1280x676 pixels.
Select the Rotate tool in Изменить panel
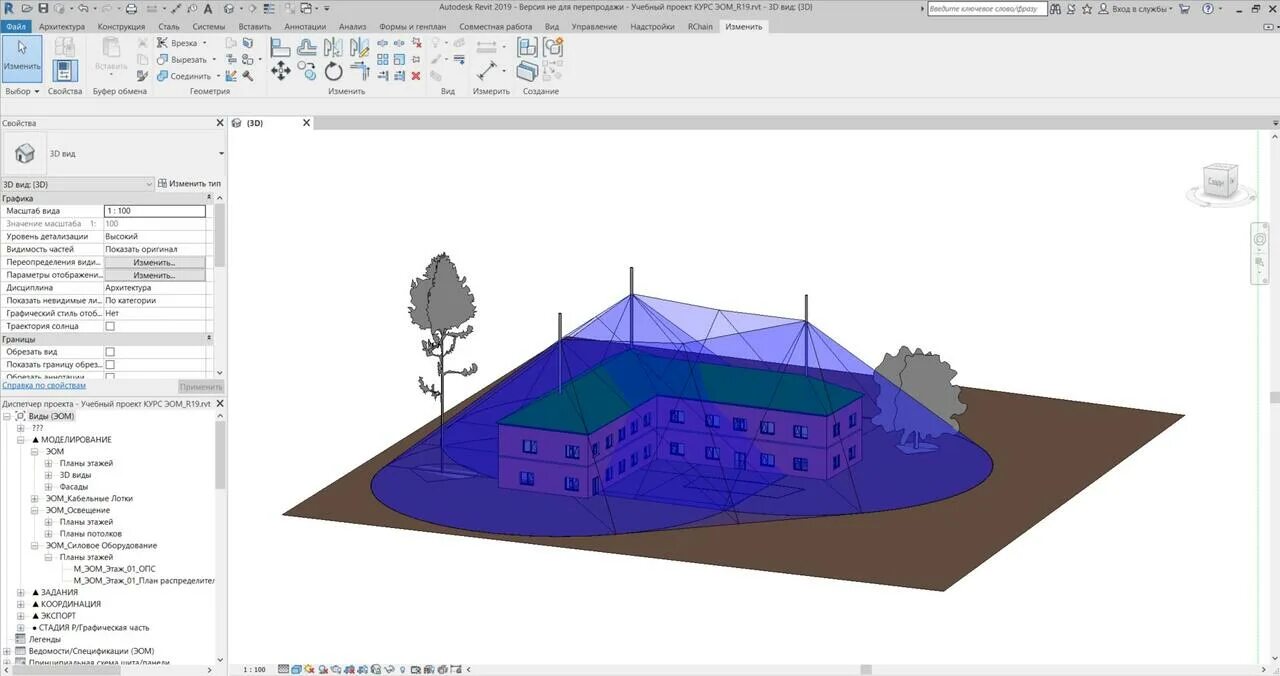pyautogui.click(x=333, y=71)
